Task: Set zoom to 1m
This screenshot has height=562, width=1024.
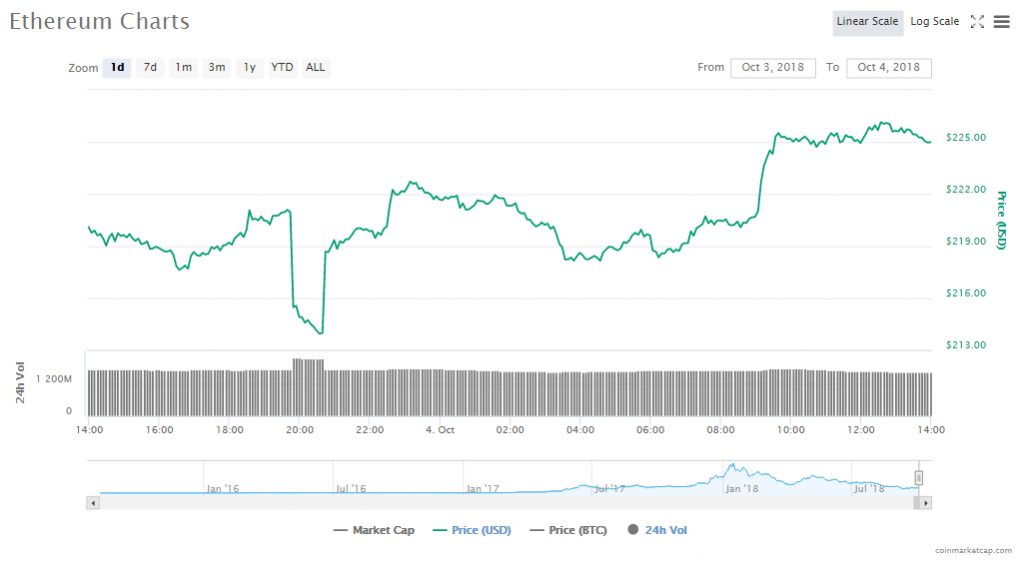Action: pyautogui.click(x=183, y=68)
